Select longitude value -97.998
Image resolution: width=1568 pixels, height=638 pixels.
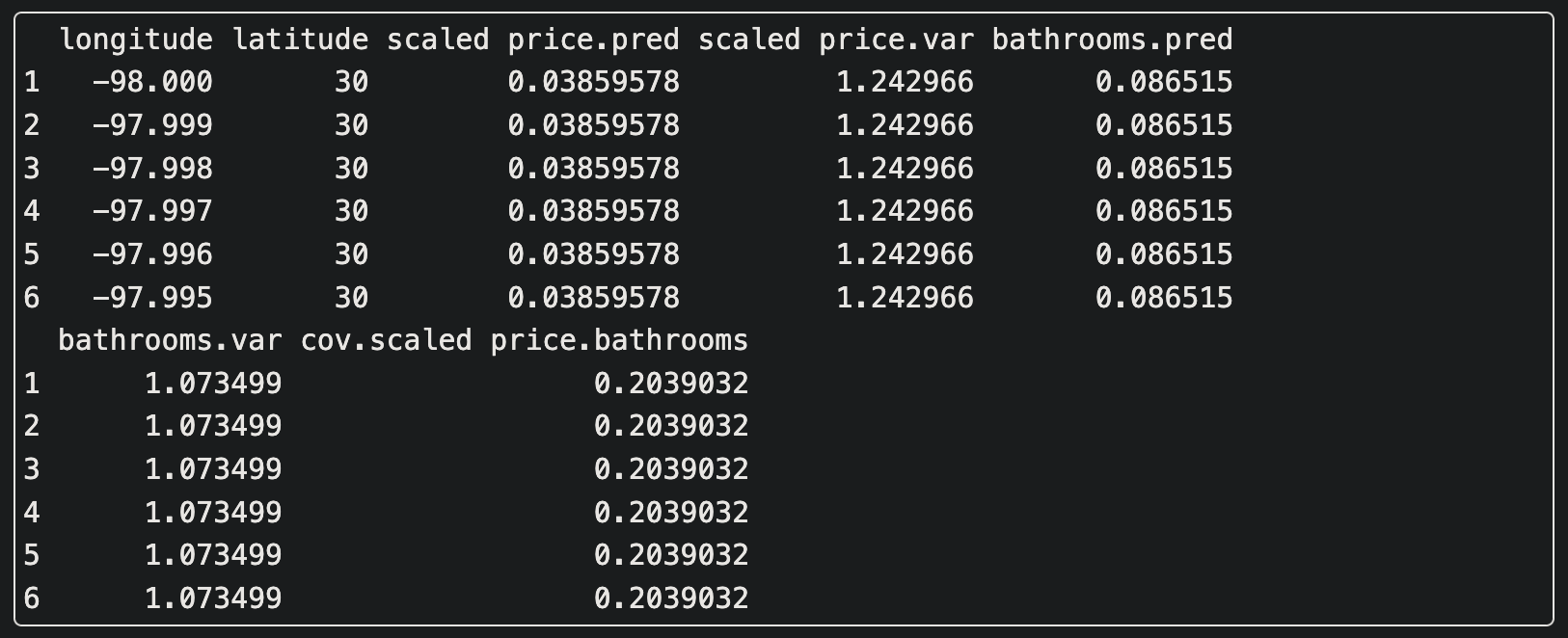[152, 169]
